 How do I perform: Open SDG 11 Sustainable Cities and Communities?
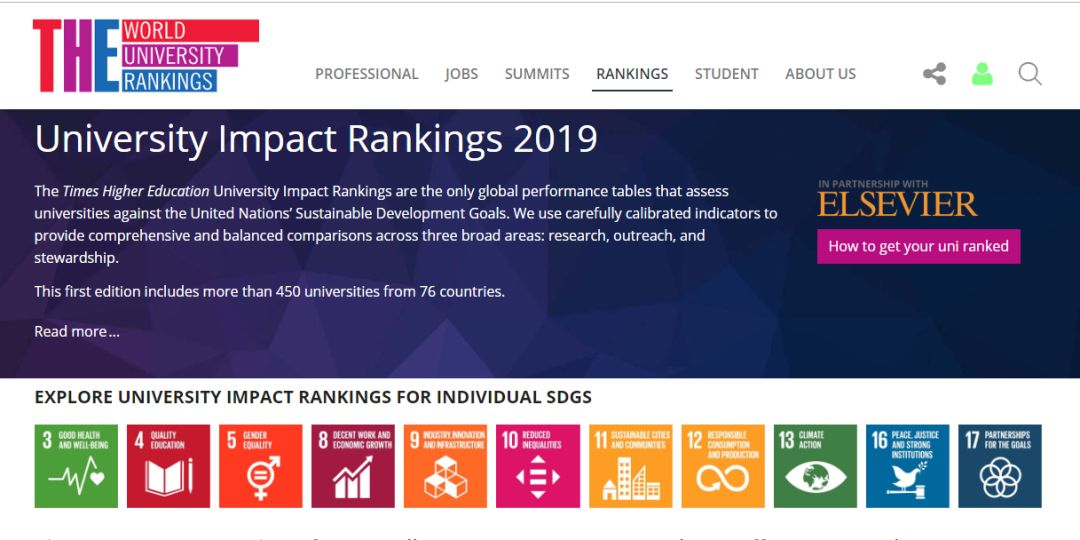[x=630, y=466]
